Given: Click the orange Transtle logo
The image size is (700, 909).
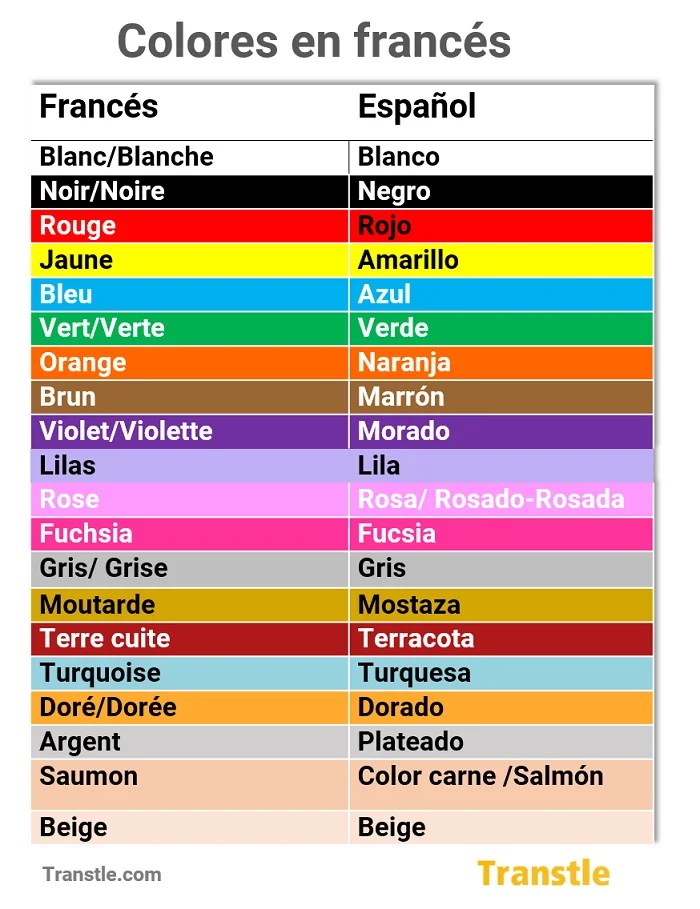Looking at the screenshot, I should (543, 873).
